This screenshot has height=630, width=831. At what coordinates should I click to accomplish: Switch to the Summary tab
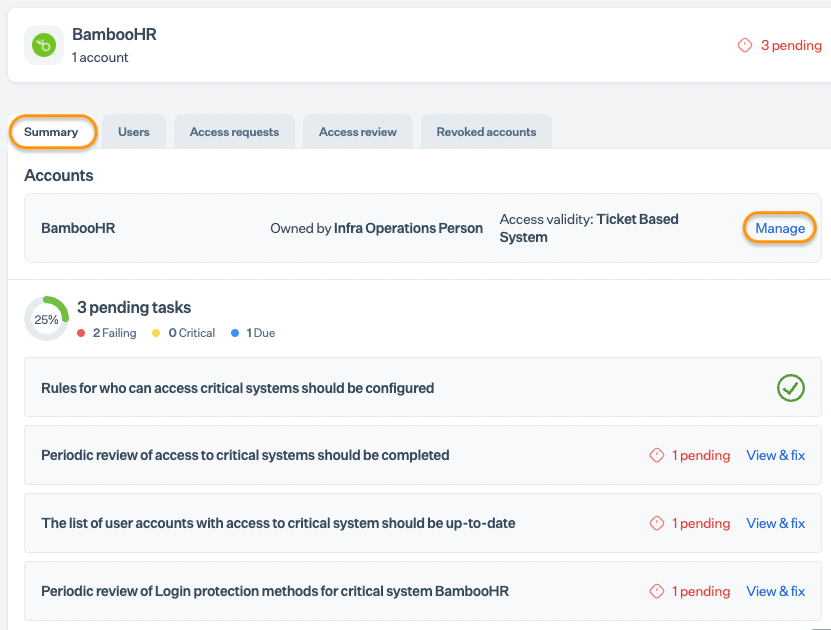coord(52,131)
